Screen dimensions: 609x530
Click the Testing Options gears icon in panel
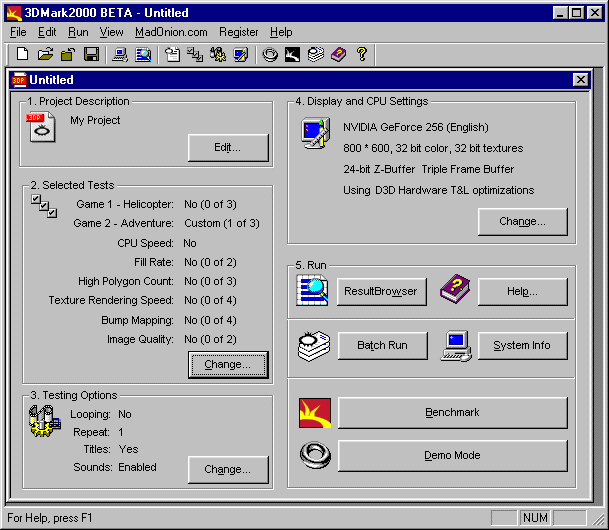(x=45, y=421)
